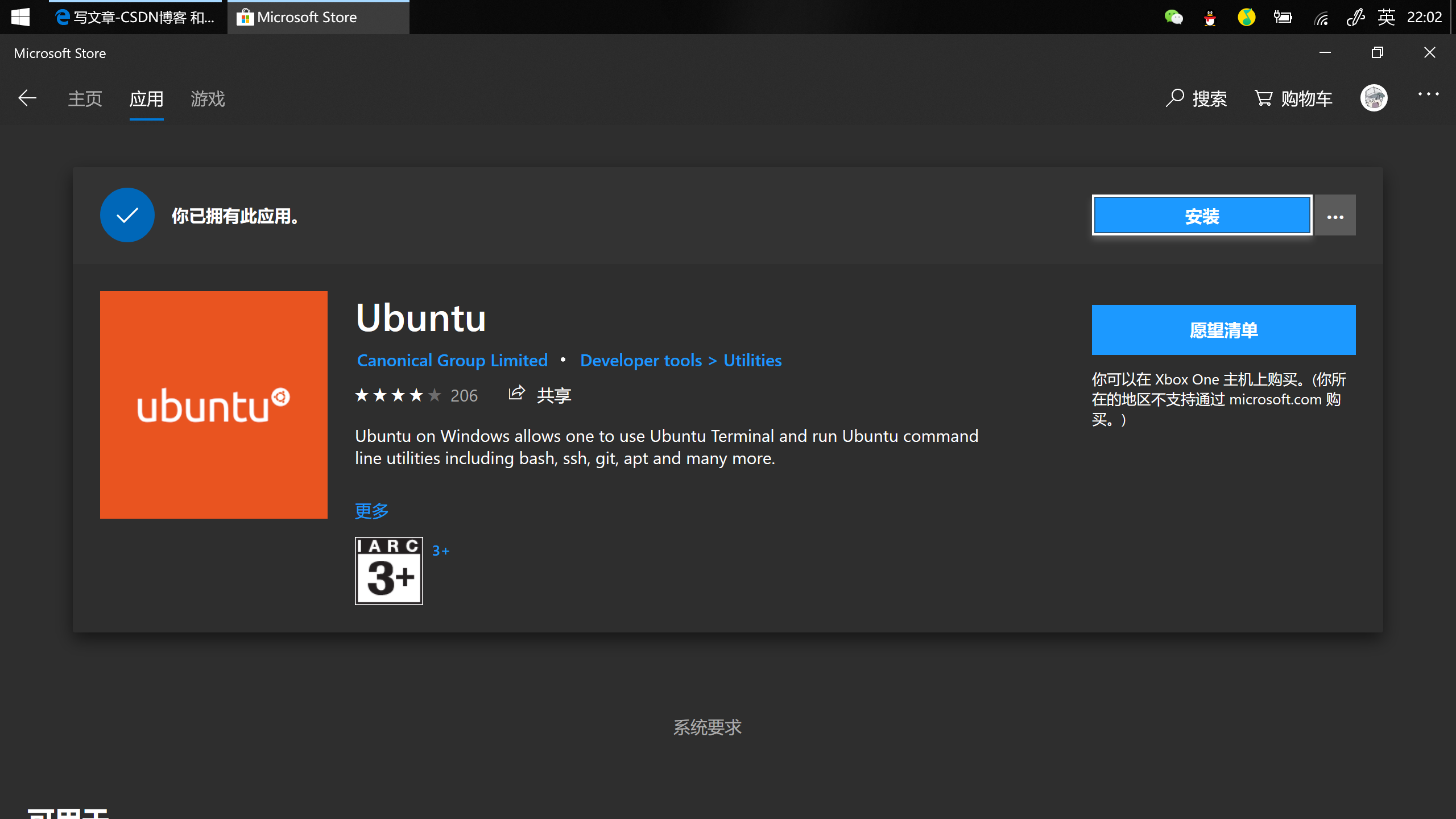Expand the description with 更多
1456x819 pixels.
click(371, 510)
